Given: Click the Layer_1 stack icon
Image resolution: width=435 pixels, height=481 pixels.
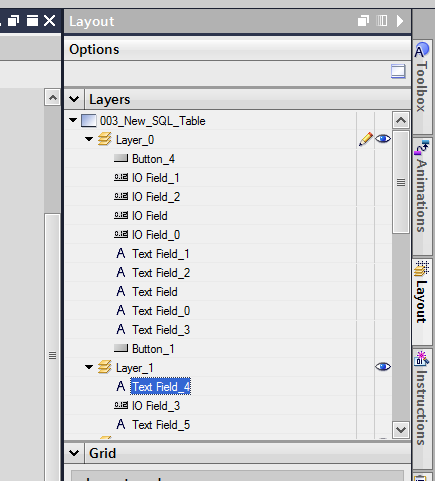Looking at the screenshot, I should pos(105,367).
